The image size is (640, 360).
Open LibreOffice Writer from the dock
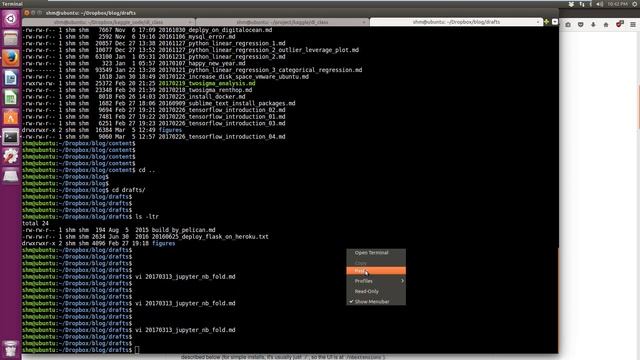[x=11, y=78]
